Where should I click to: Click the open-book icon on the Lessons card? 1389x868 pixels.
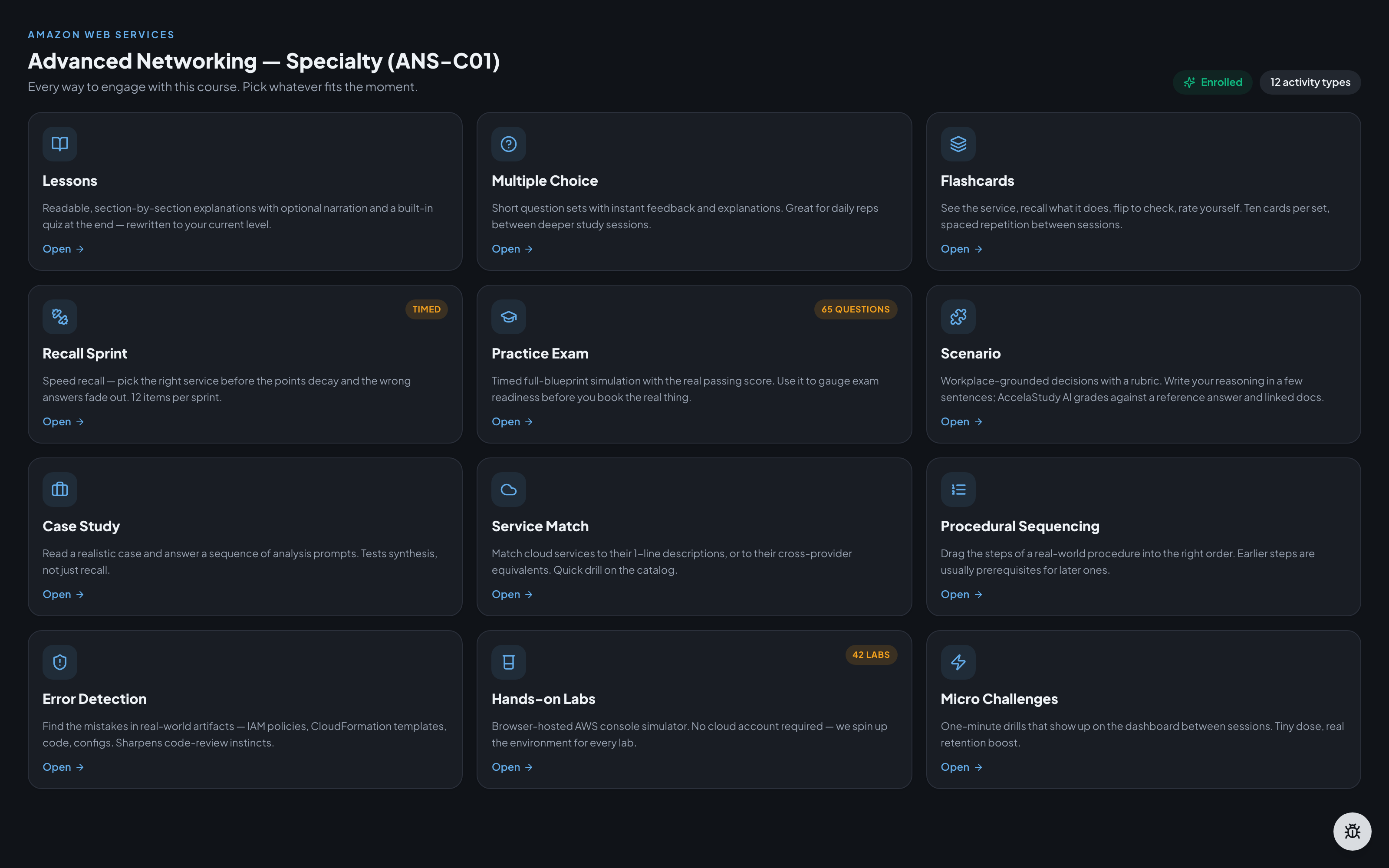tap(60, 144)
